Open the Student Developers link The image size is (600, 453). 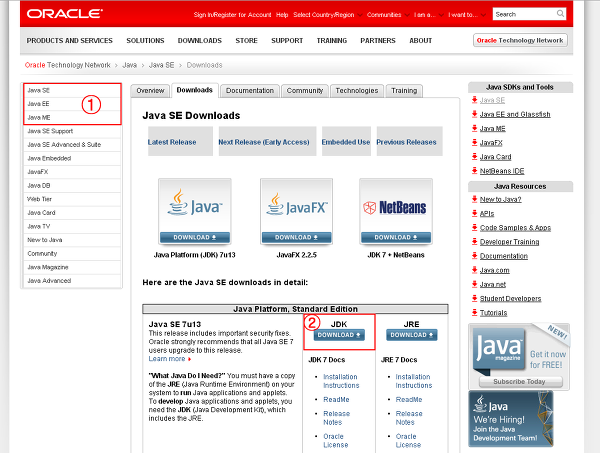510,298
